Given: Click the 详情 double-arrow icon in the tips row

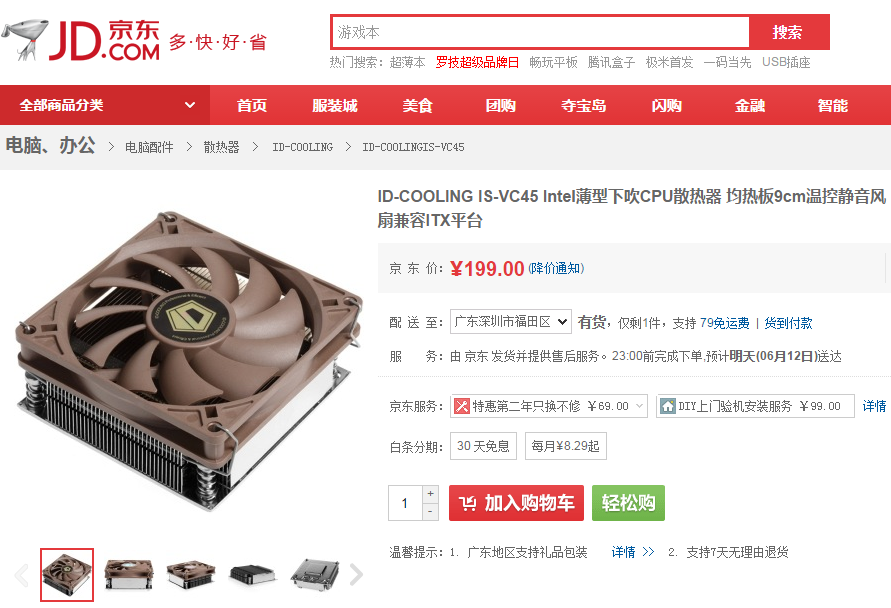Looking at the screenshot, I should [648, 552].
